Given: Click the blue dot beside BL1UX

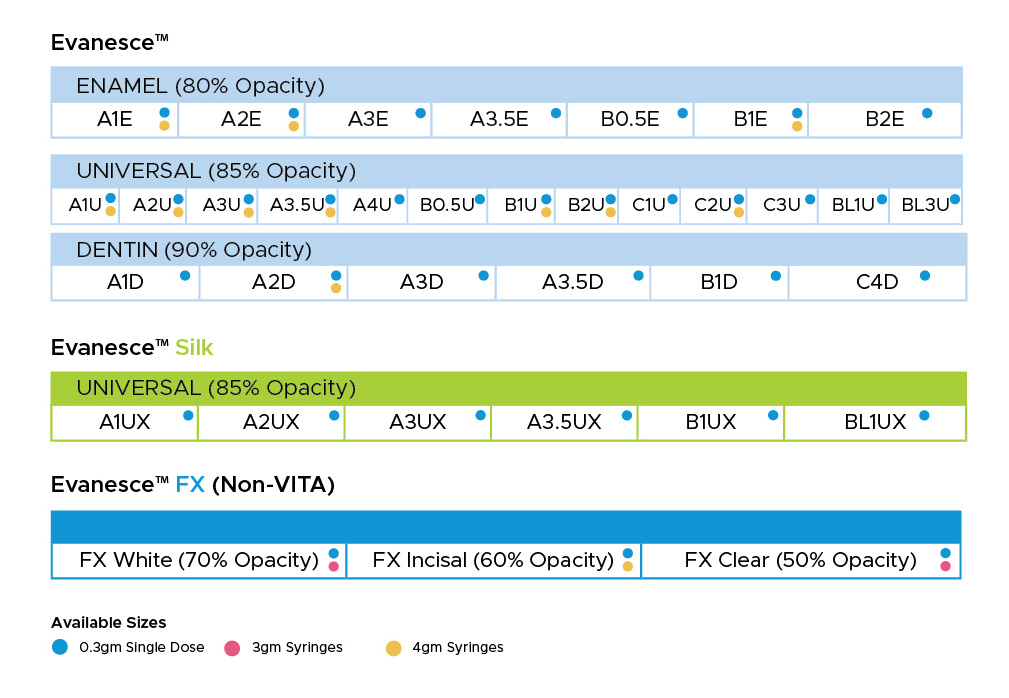Looking at the screenshot, I should point(924,416).
